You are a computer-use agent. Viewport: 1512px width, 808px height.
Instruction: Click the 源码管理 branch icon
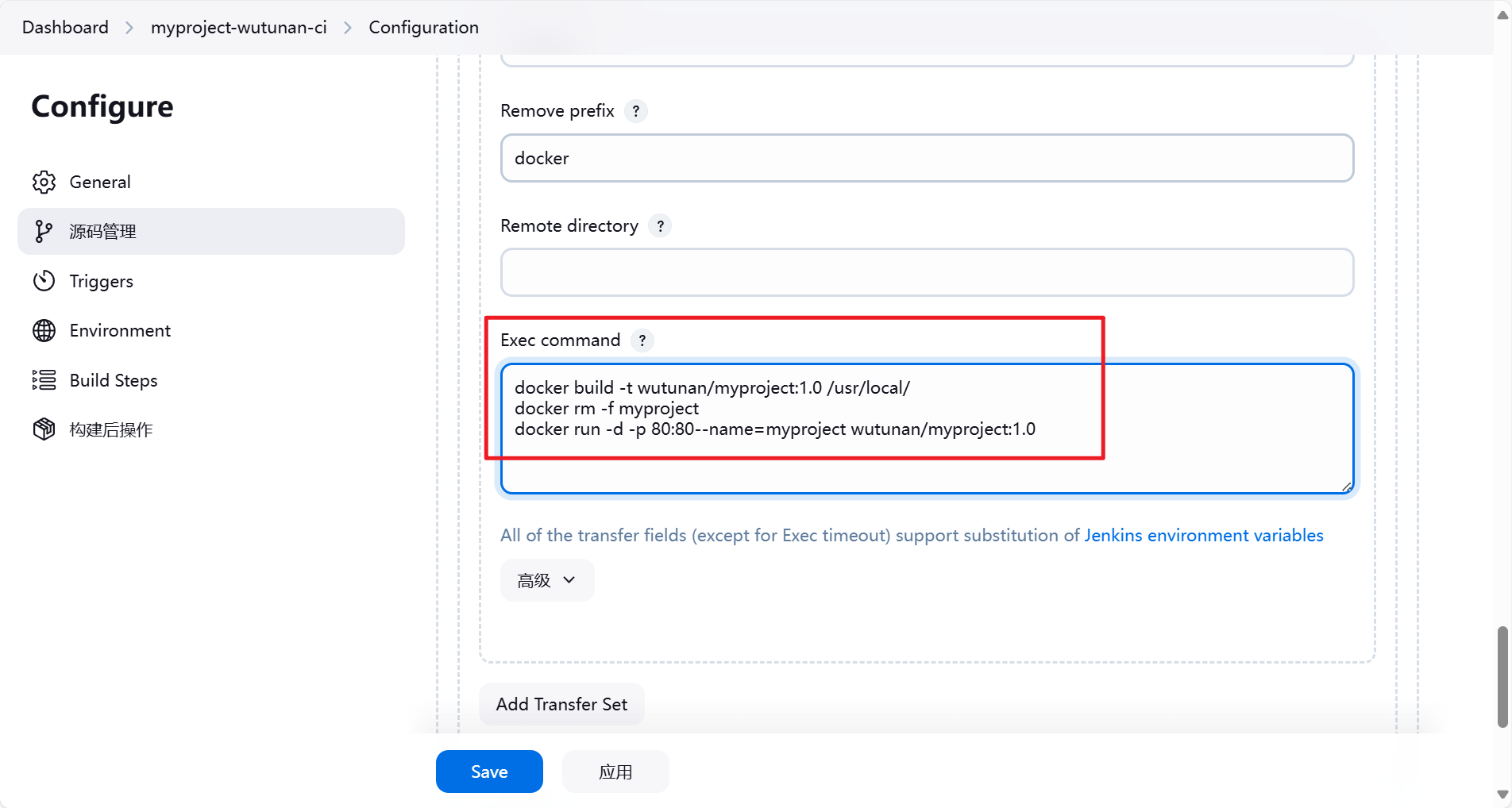point(44,231)
